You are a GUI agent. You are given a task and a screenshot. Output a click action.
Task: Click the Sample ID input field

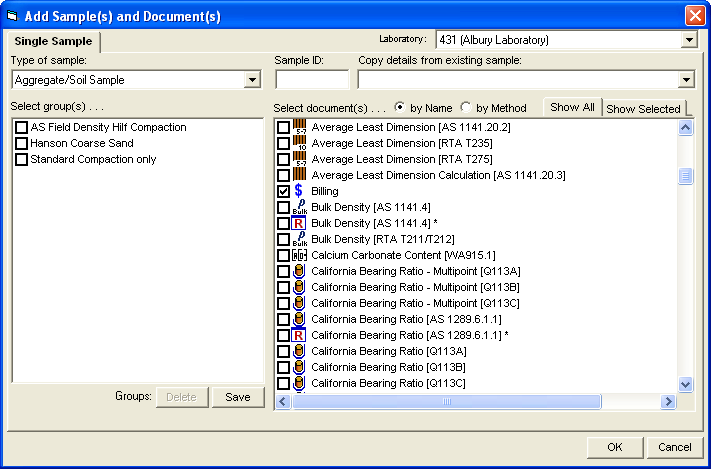coord(312,80)
